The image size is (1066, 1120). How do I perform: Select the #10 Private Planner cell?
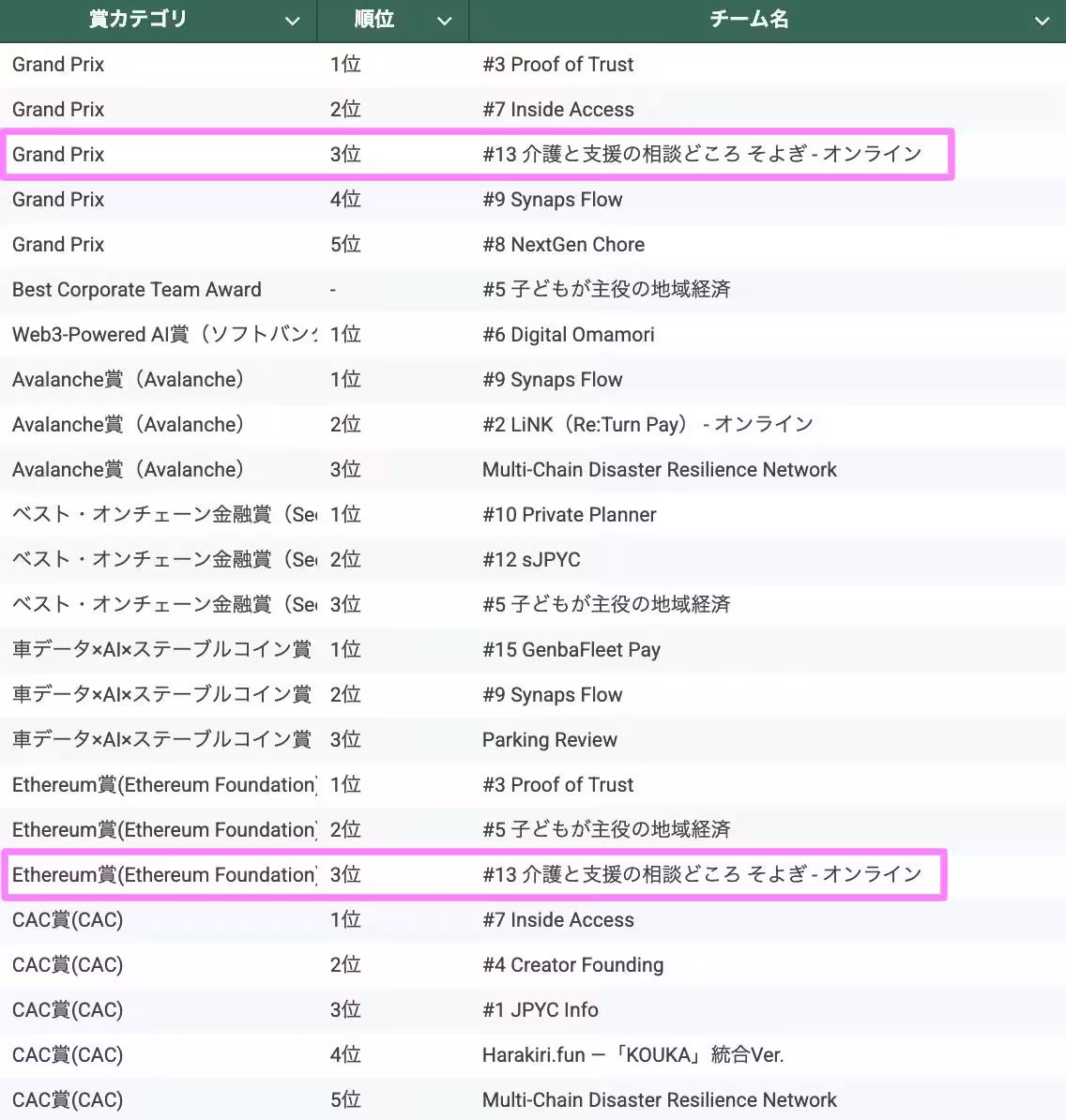pyautogui.click(x=570, y=515)
